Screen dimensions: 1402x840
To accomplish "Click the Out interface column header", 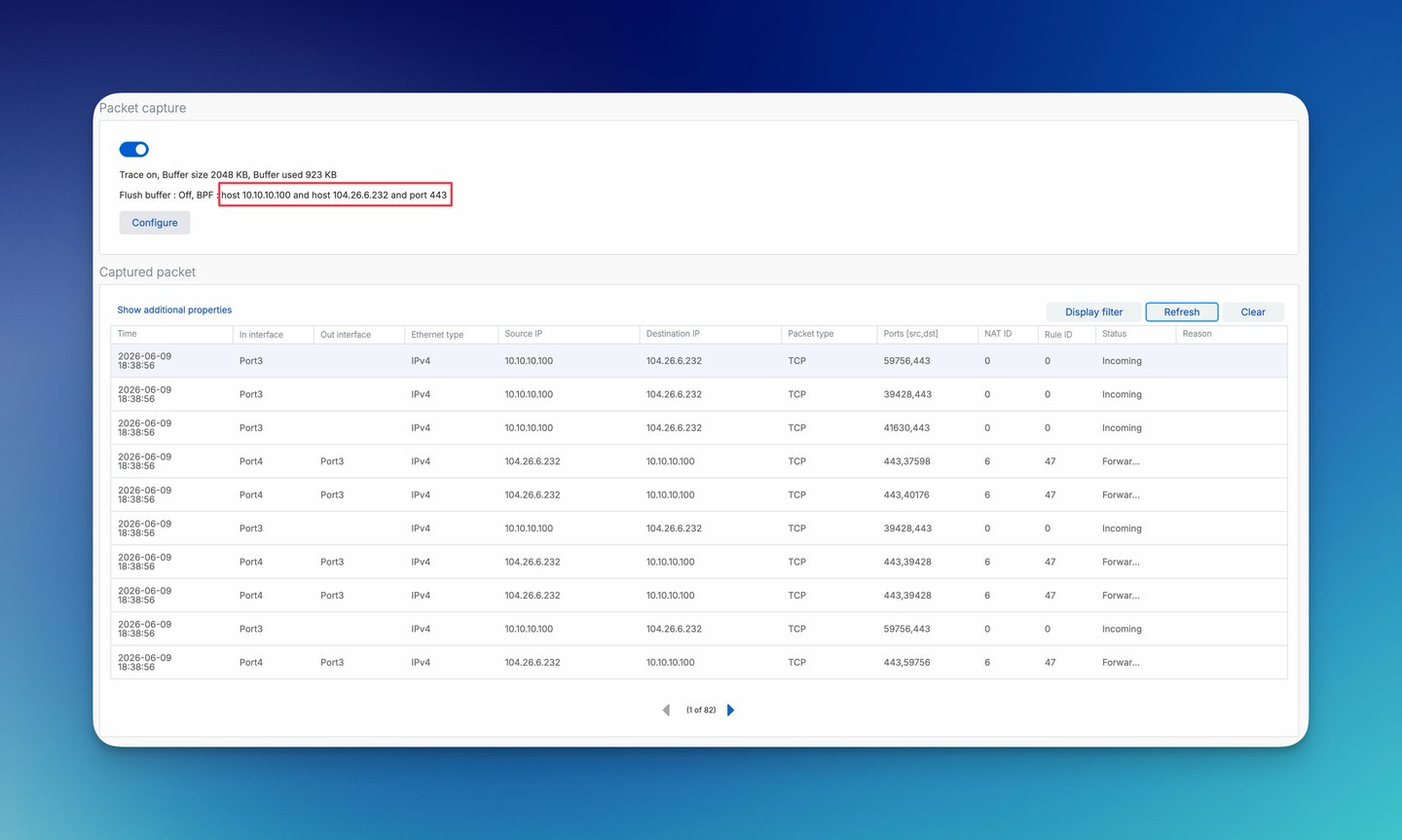I will pyautogui.click(x=346, y=335).
